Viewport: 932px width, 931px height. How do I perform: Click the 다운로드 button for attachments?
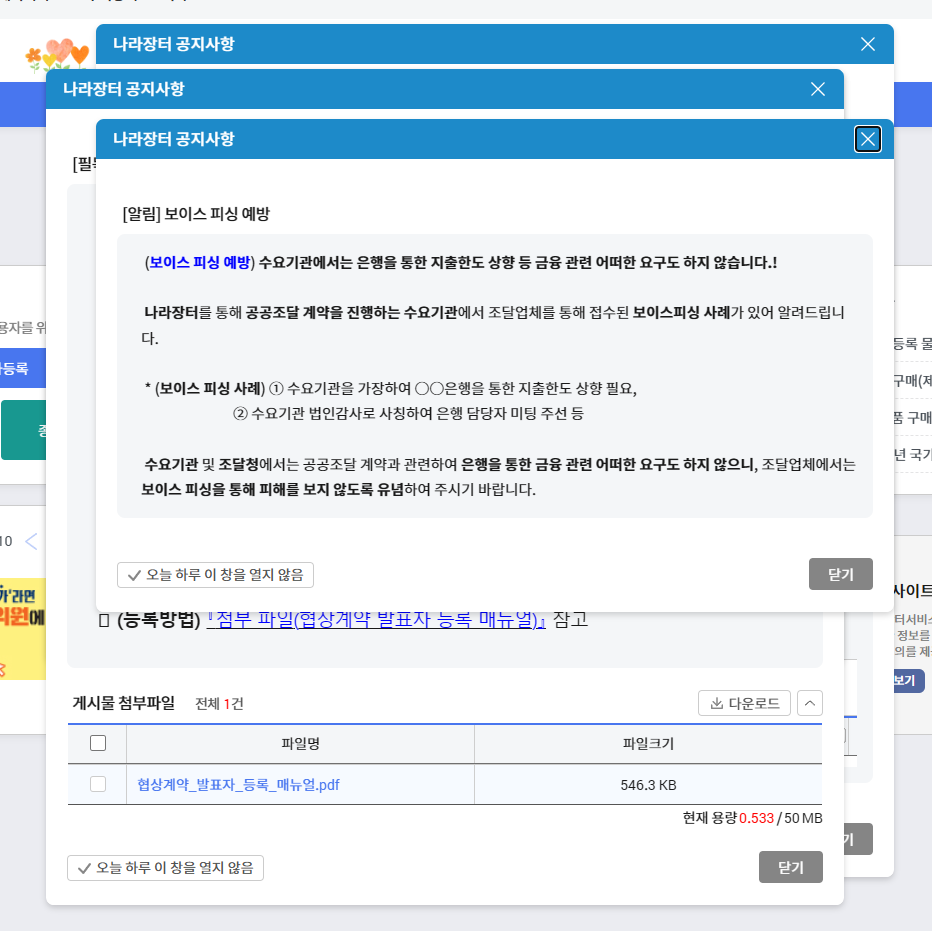[744, 703]
